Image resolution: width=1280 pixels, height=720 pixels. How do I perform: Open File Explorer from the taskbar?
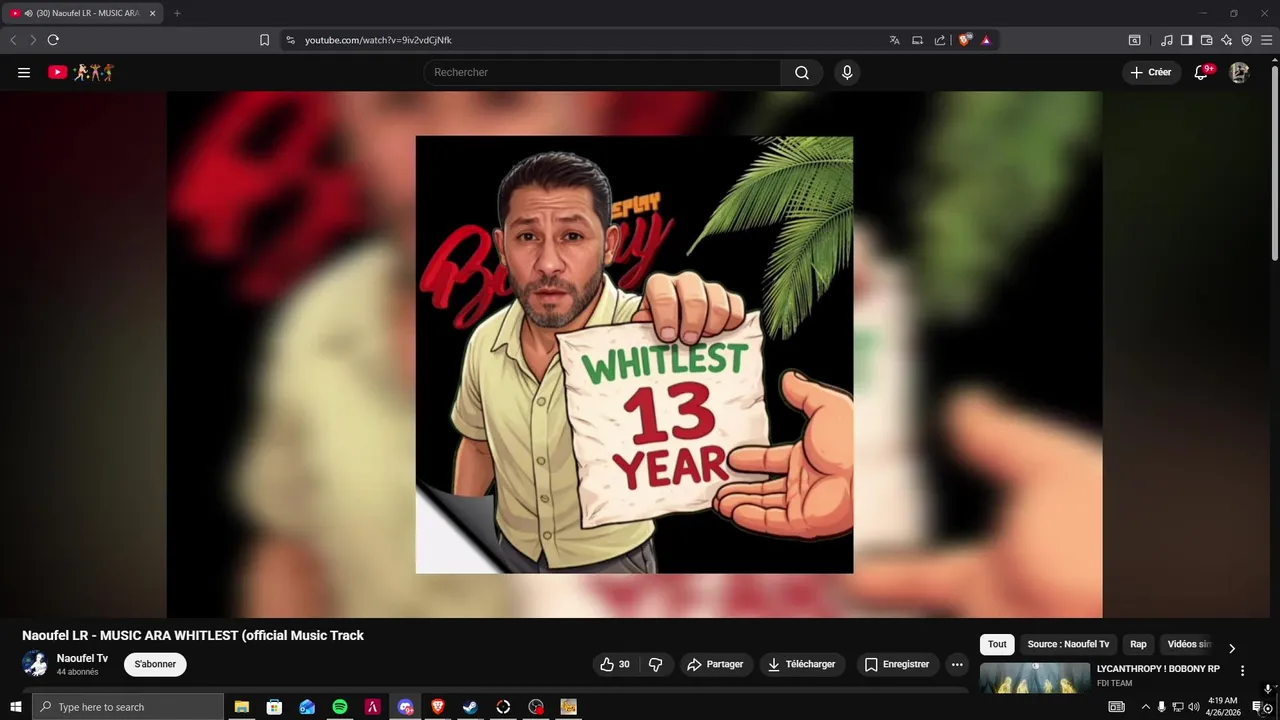(x=241, y=707)
